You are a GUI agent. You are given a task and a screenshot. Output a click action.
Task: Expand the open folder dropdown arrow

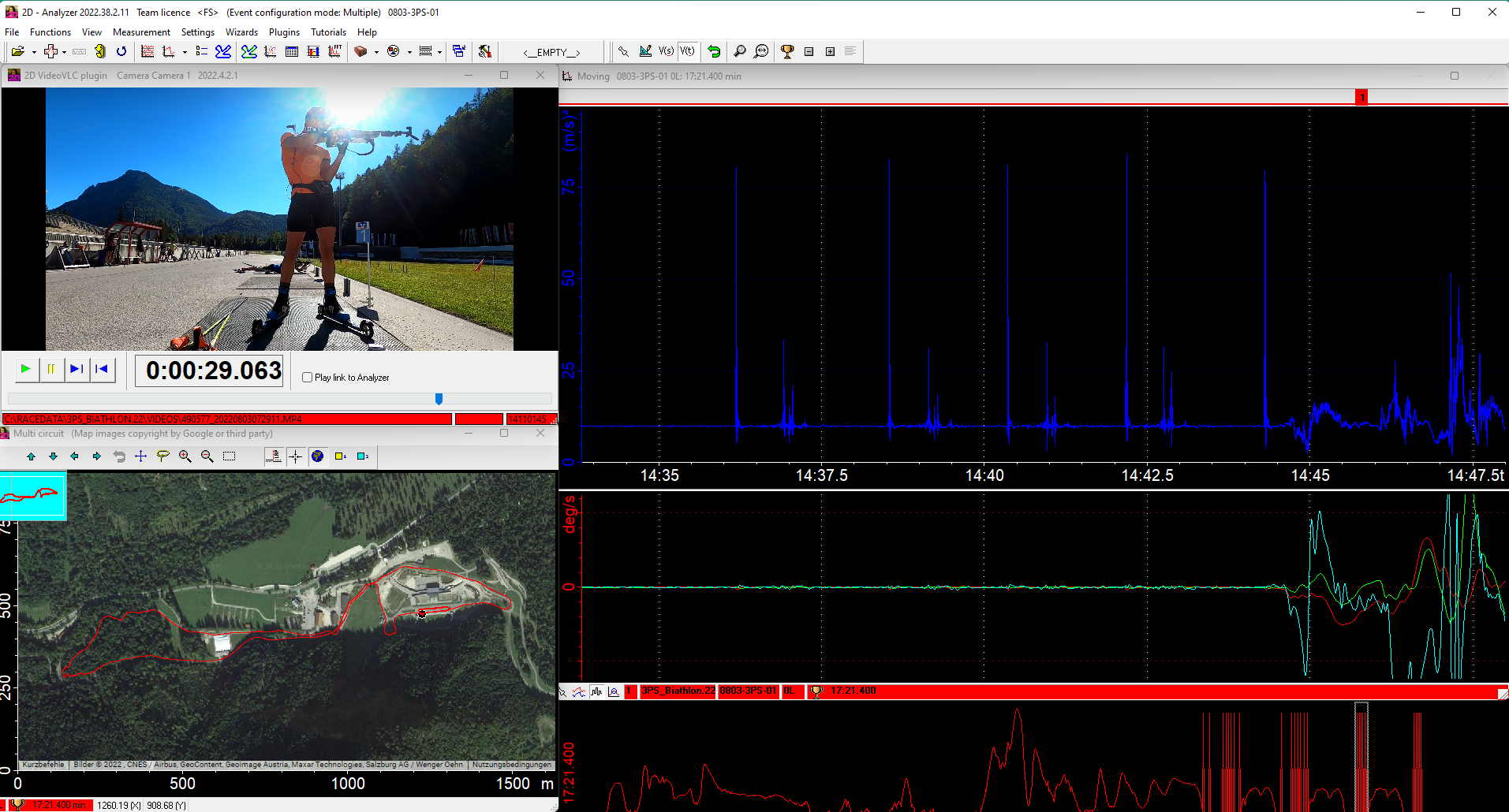pyautogui.click(x=34, y=52)
